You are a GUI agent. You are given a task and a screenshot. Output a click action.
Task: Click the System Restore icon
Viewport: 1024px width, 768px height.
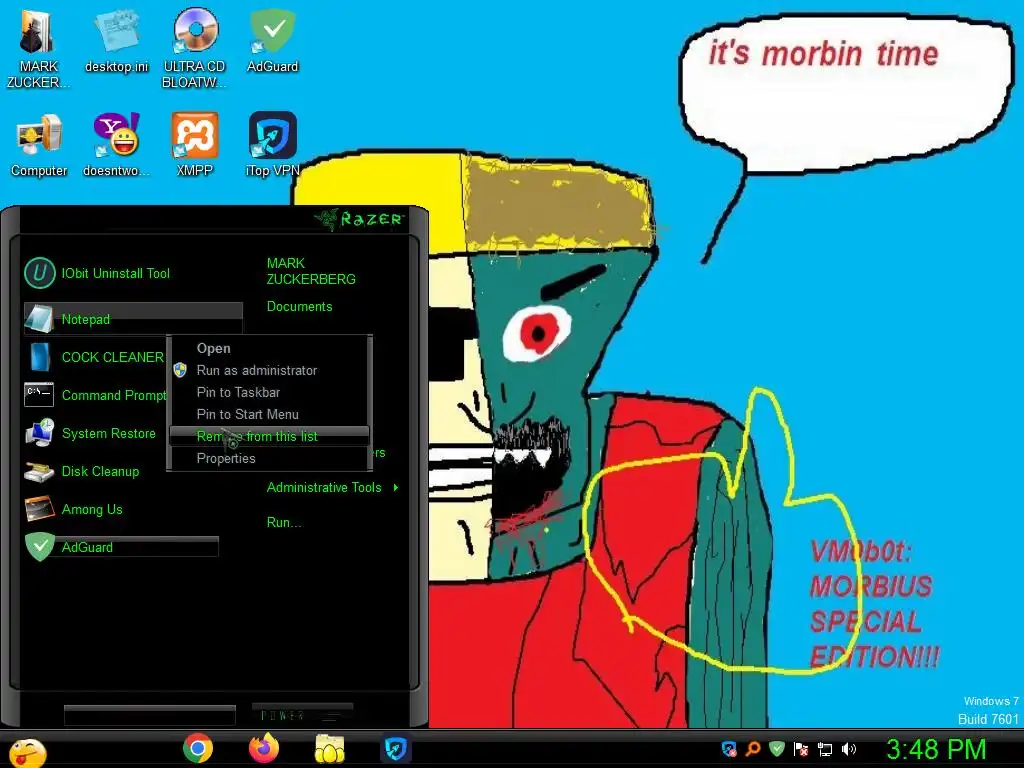click(39, 433)
